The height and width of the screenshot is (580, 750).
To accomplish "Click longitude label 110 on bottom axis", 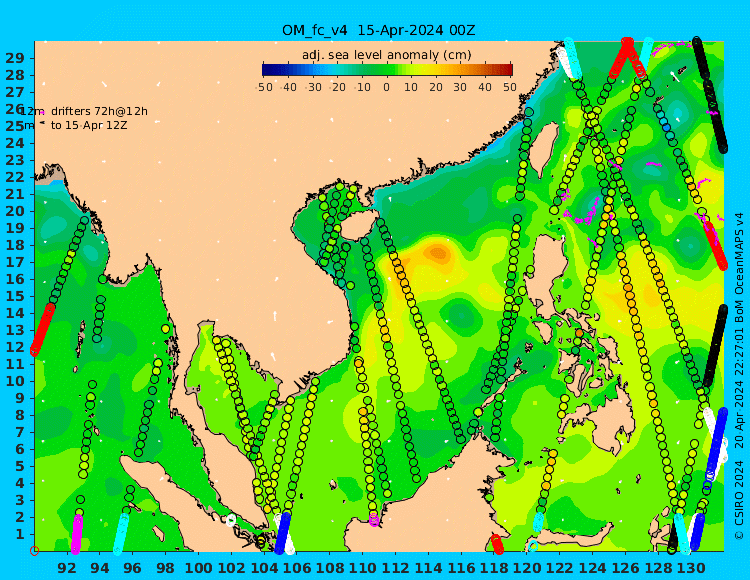I will 363,568.
